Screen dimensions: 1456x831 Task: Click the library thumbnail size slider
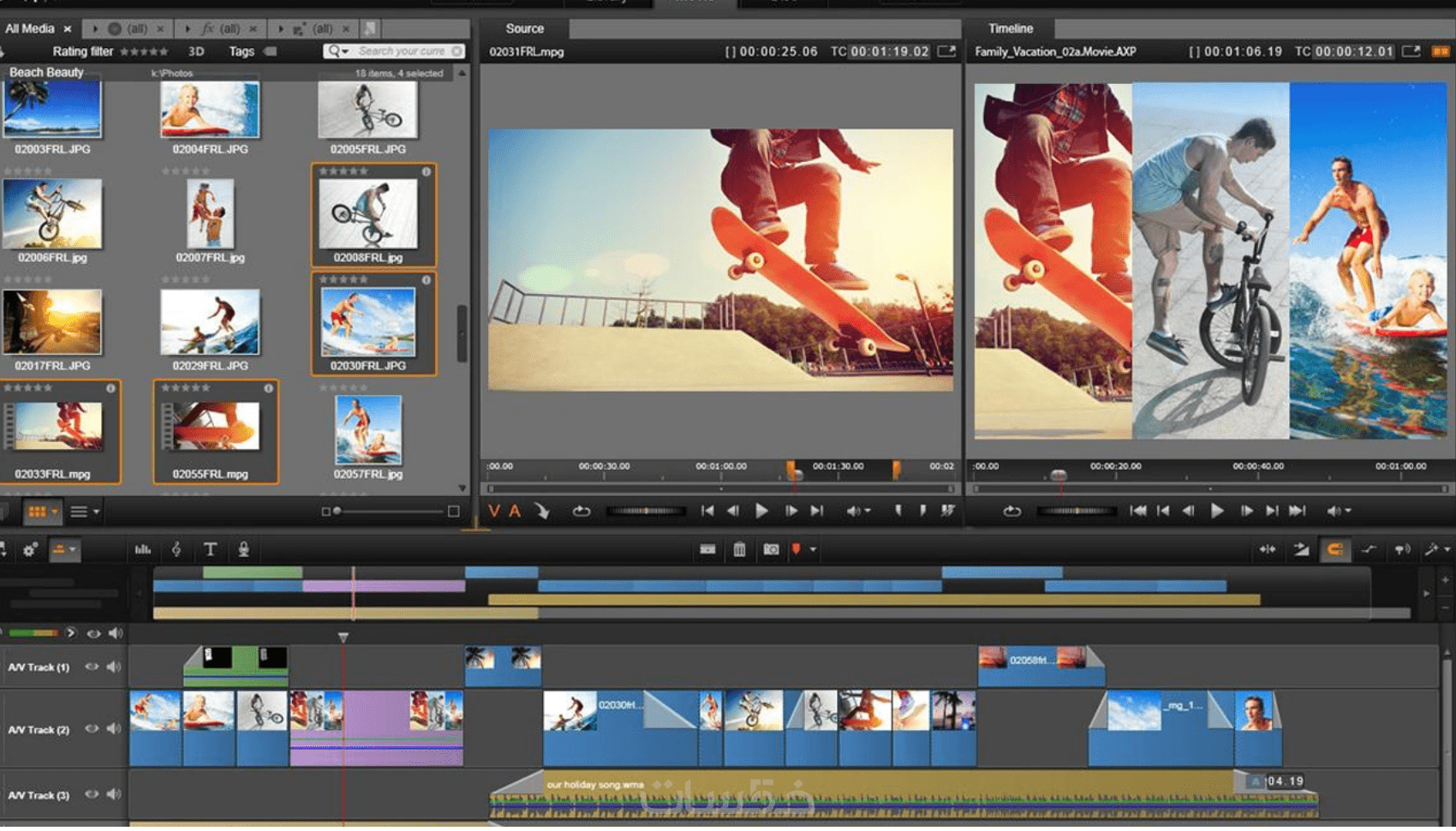[390, 511]
